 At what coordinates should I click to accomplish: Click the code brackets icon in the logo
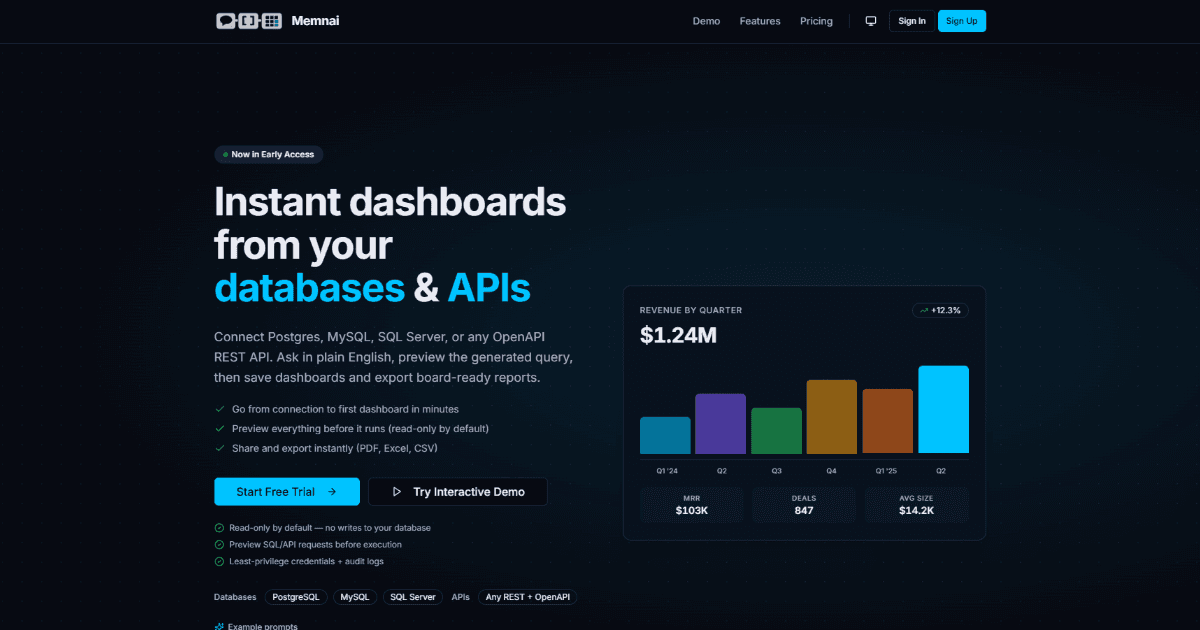click(248, 19)
